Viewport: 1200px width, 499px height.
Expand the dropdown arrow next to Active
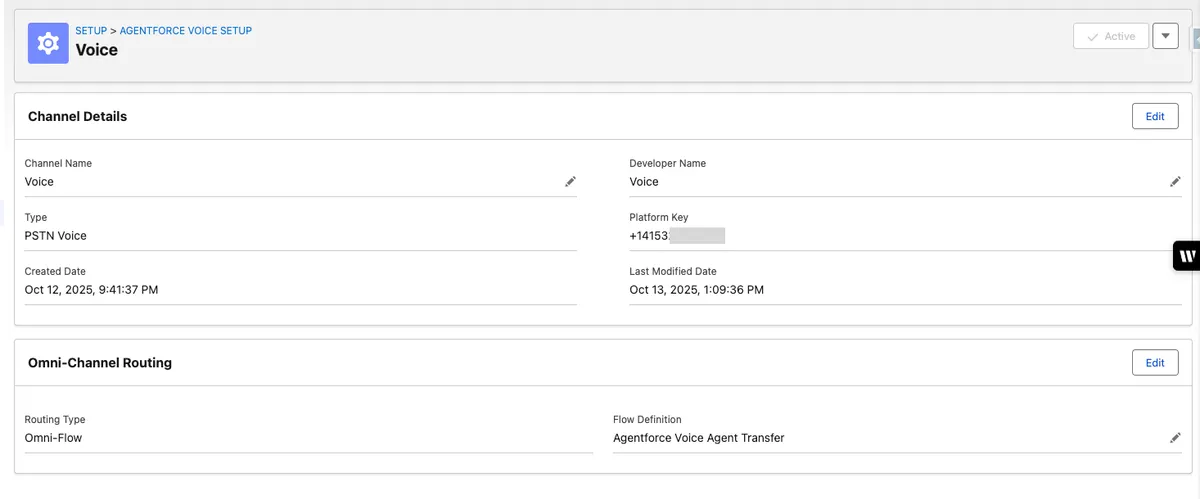coord(1165,36)
